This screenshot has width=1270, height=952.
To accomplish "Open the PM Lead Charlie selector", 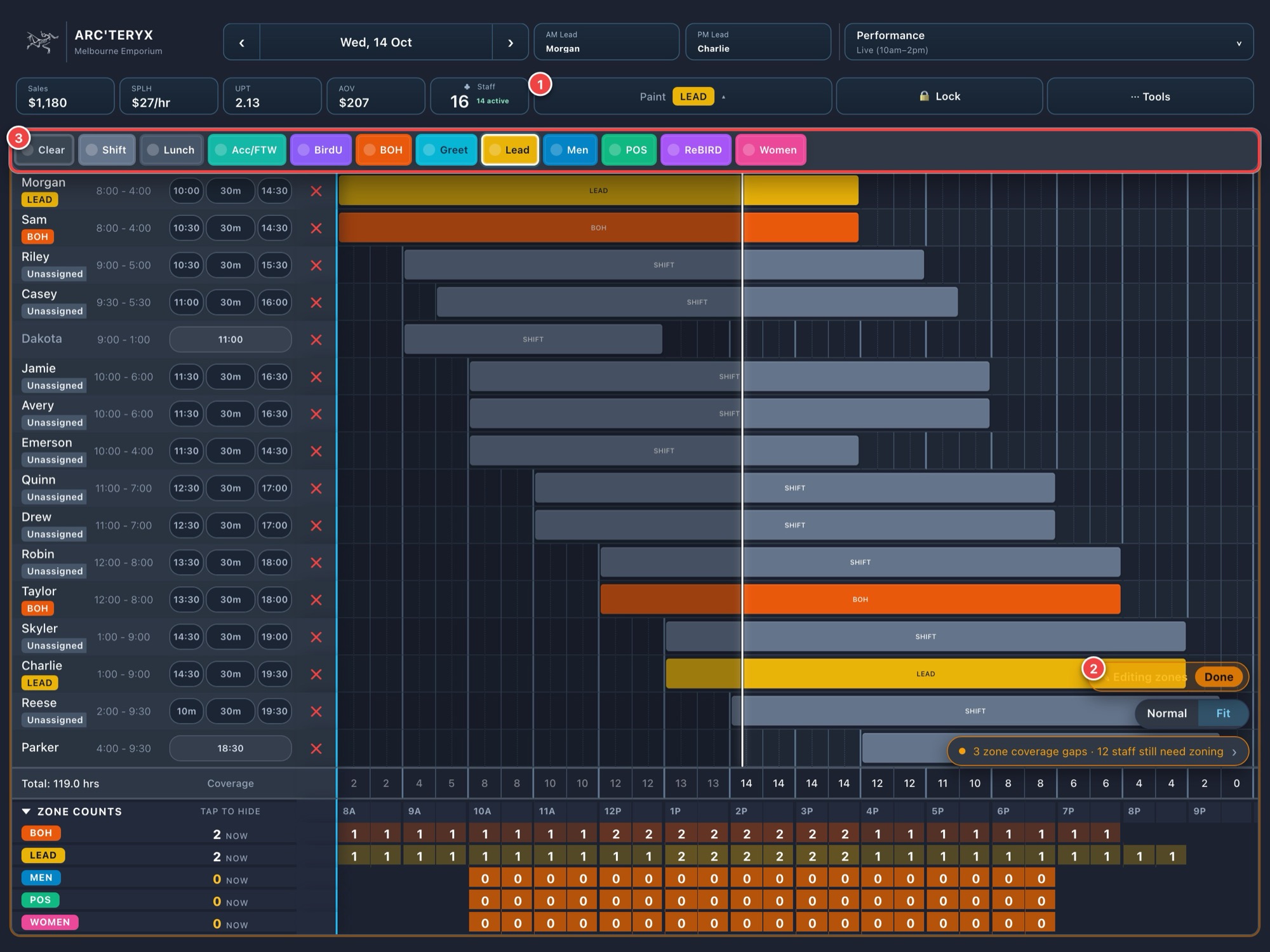I will point(758,42).
